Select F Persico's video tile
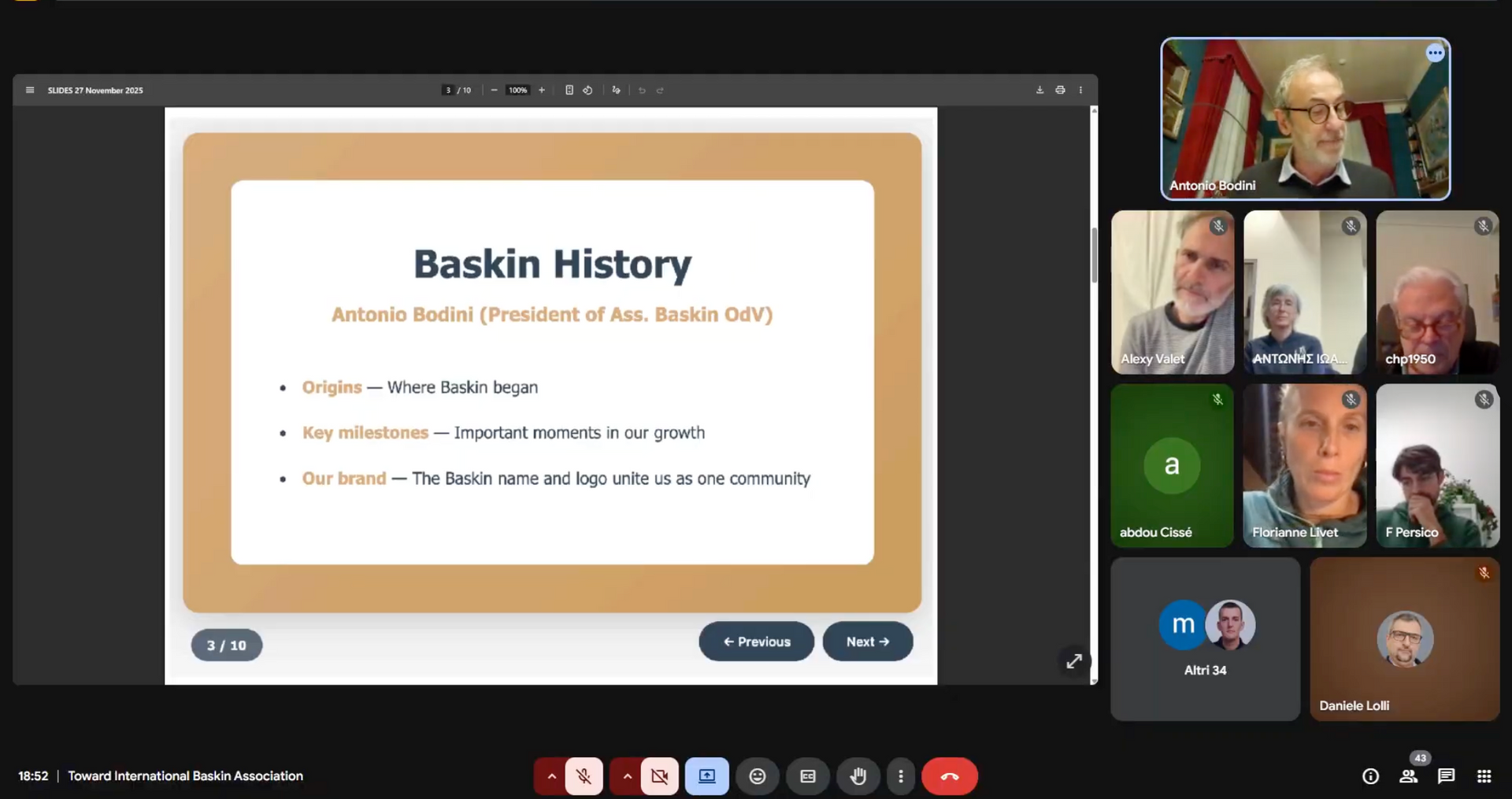The image size is (1512, 799). [1437, 465]
